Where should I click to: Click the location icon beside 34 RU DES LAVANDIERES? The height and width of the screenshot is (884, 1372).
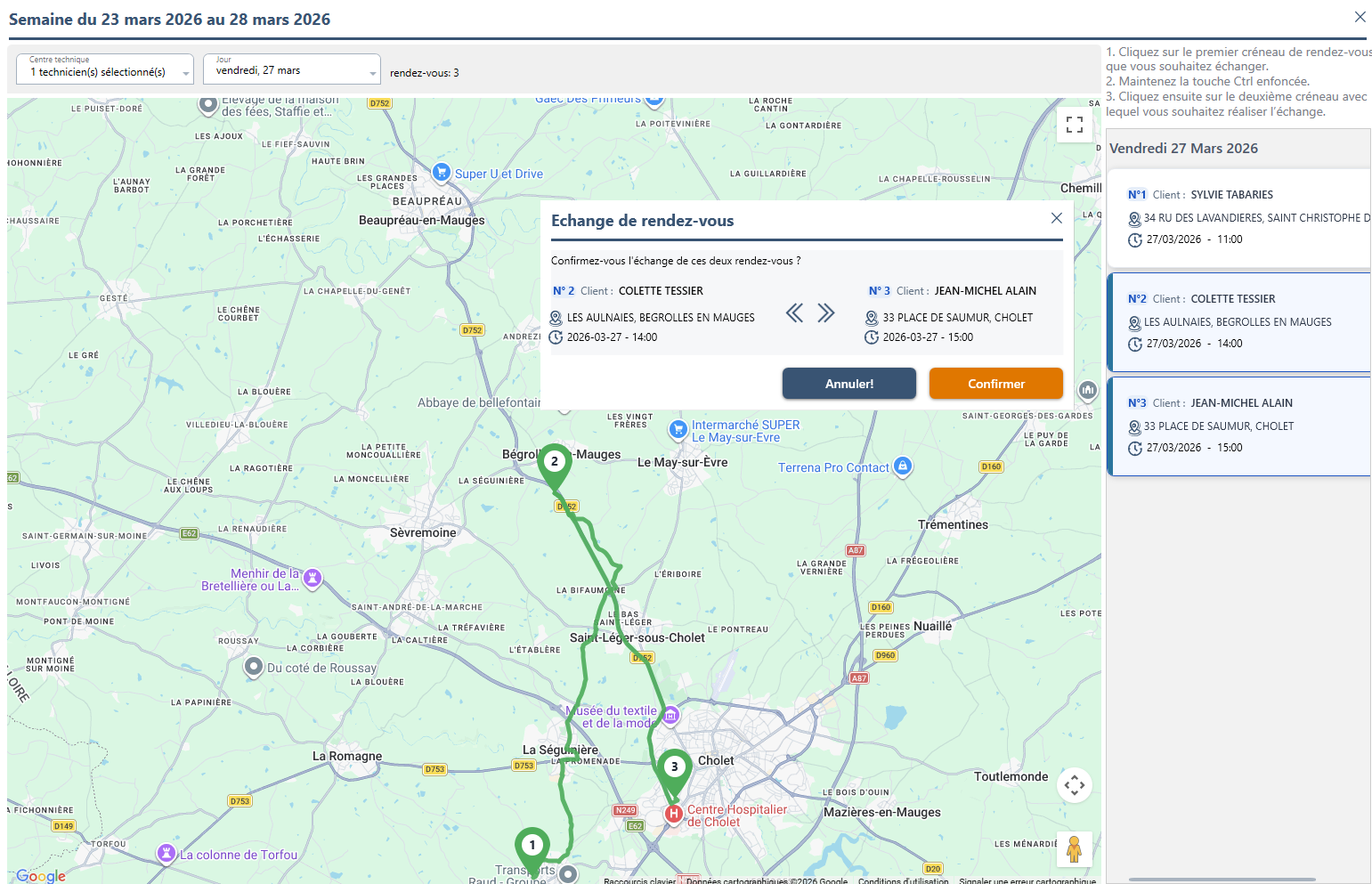click(1134, 219)
